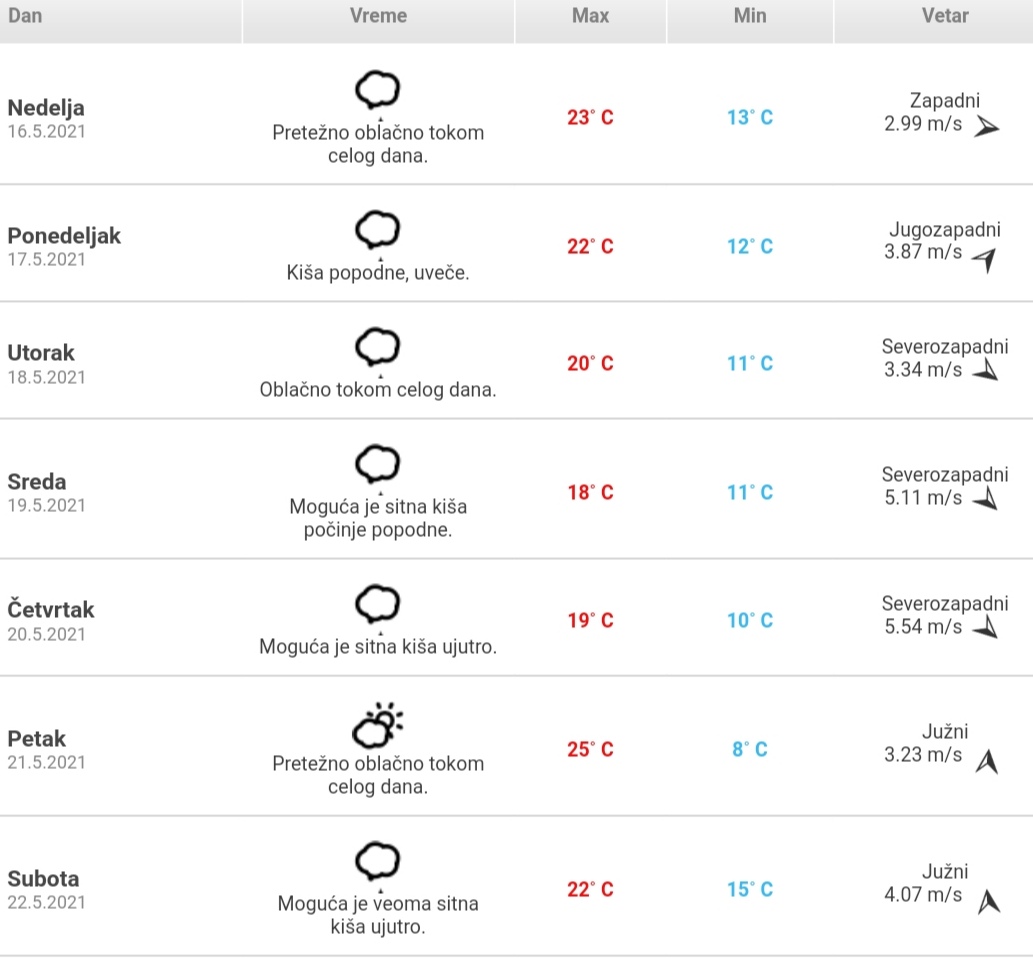Click the 25° C max temperature for Petak

(590, 749)
